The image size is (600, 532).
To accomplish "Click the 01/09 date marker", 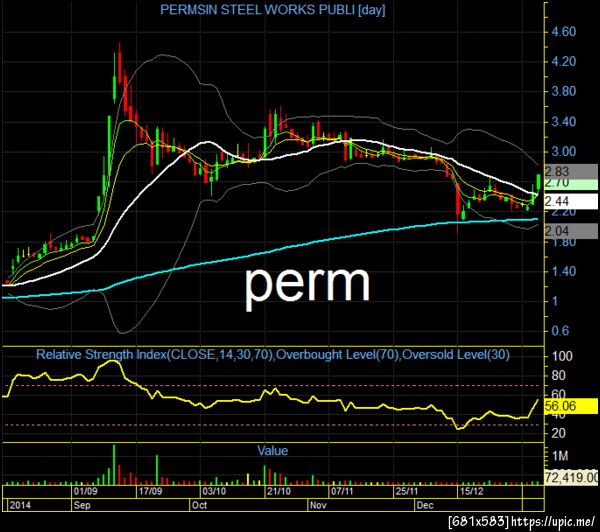I will coord(85,491).
